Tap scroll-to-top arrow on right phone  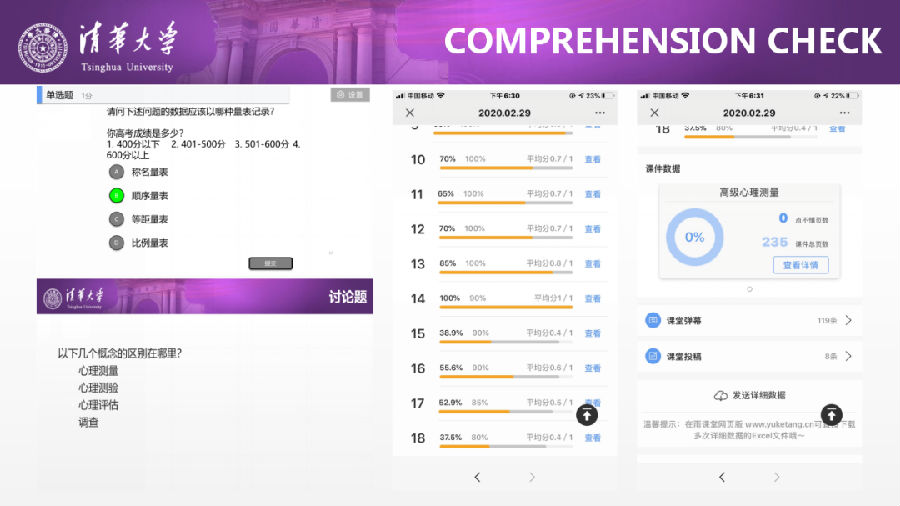[x=831, y=415]
